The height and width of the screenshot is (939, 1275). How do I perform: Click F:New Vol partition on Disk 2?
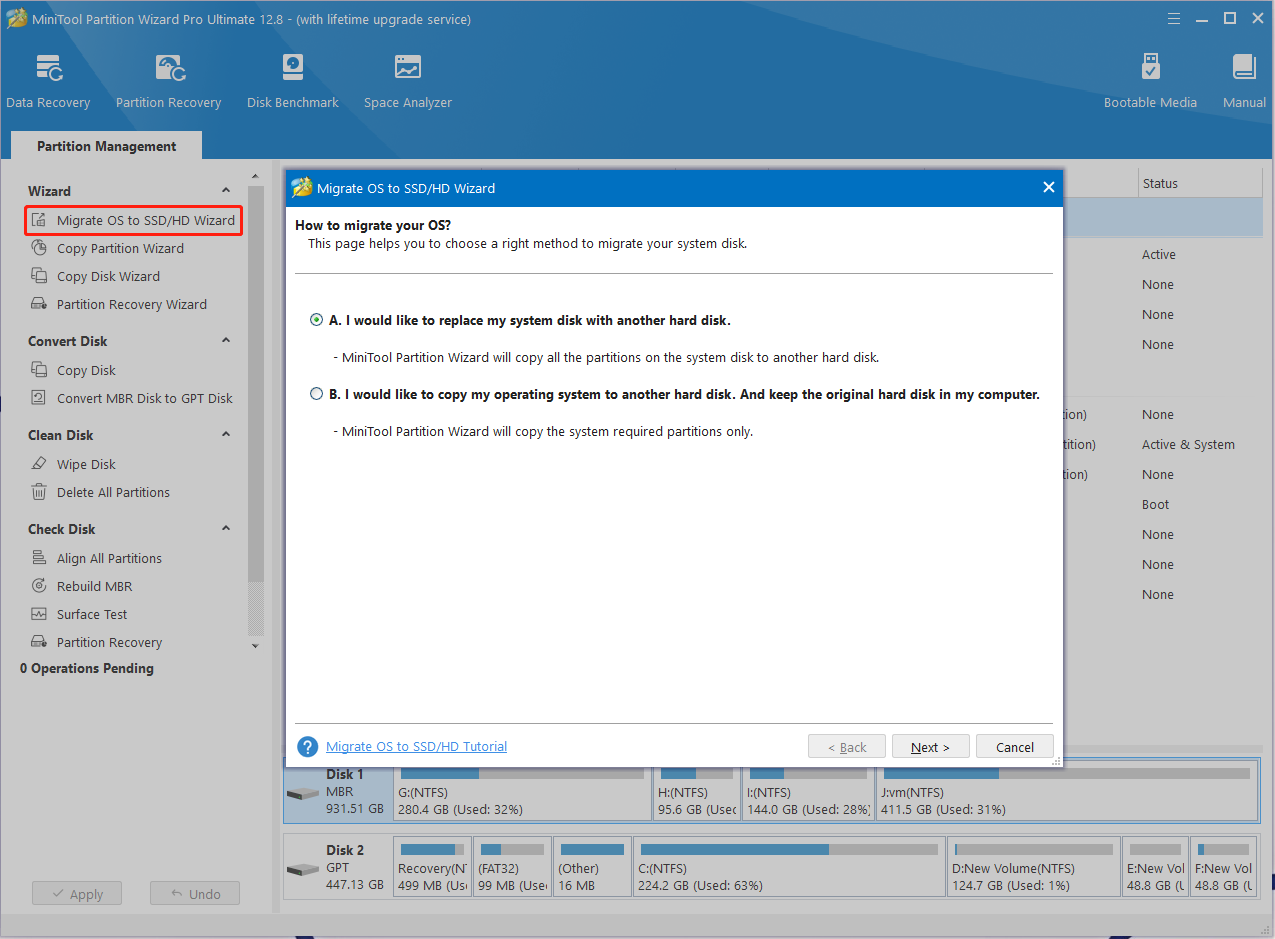1224,866
